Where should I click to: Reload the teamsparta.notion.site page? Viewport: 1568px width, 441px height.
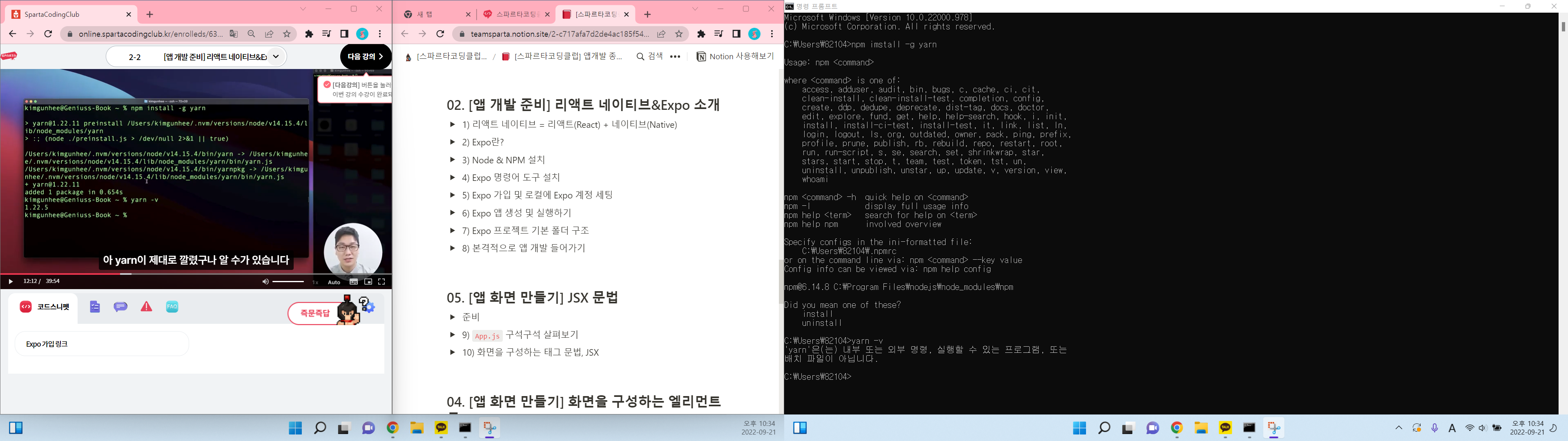point(441,34)
